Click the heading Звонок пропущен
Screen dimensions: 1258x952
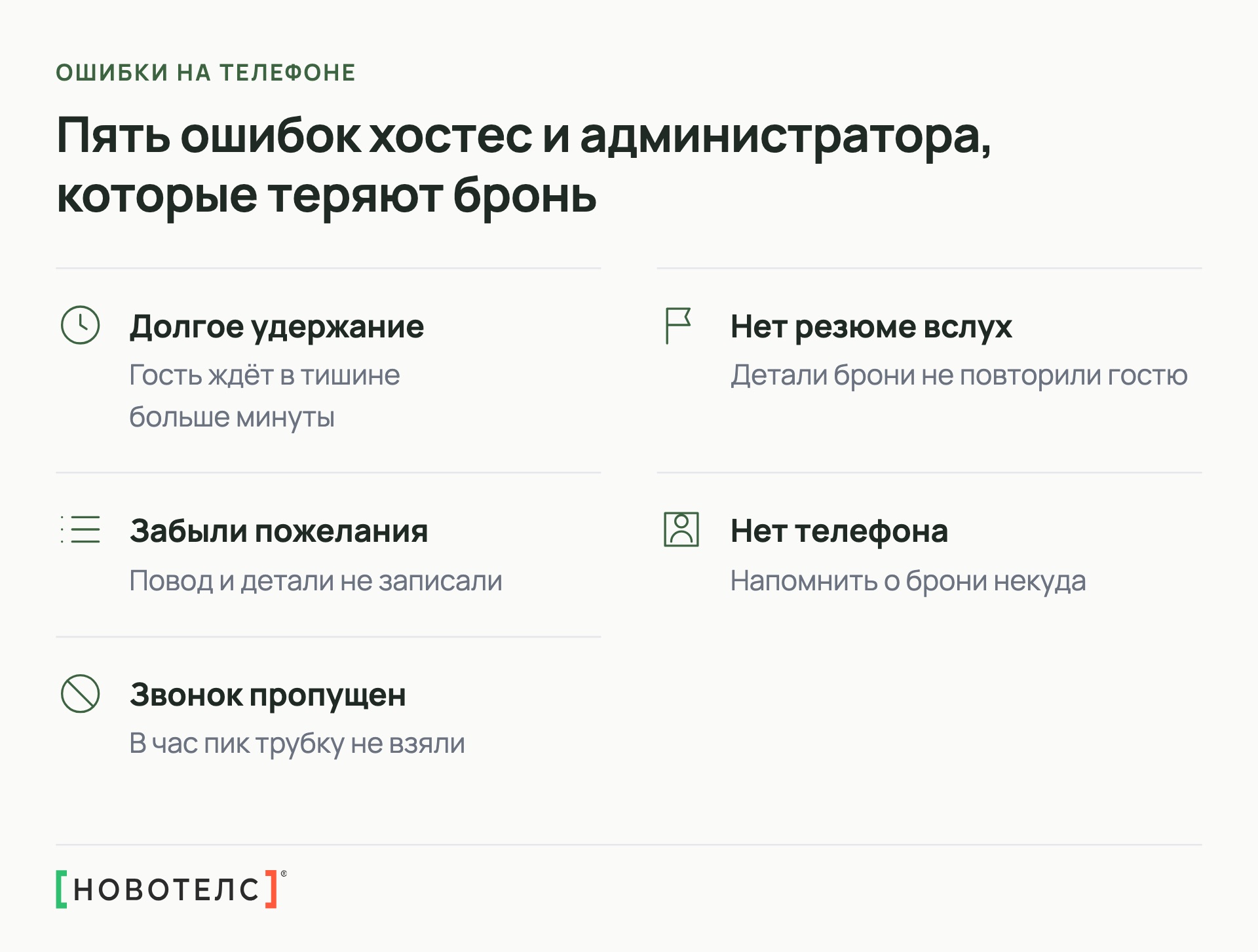point(268,695)
